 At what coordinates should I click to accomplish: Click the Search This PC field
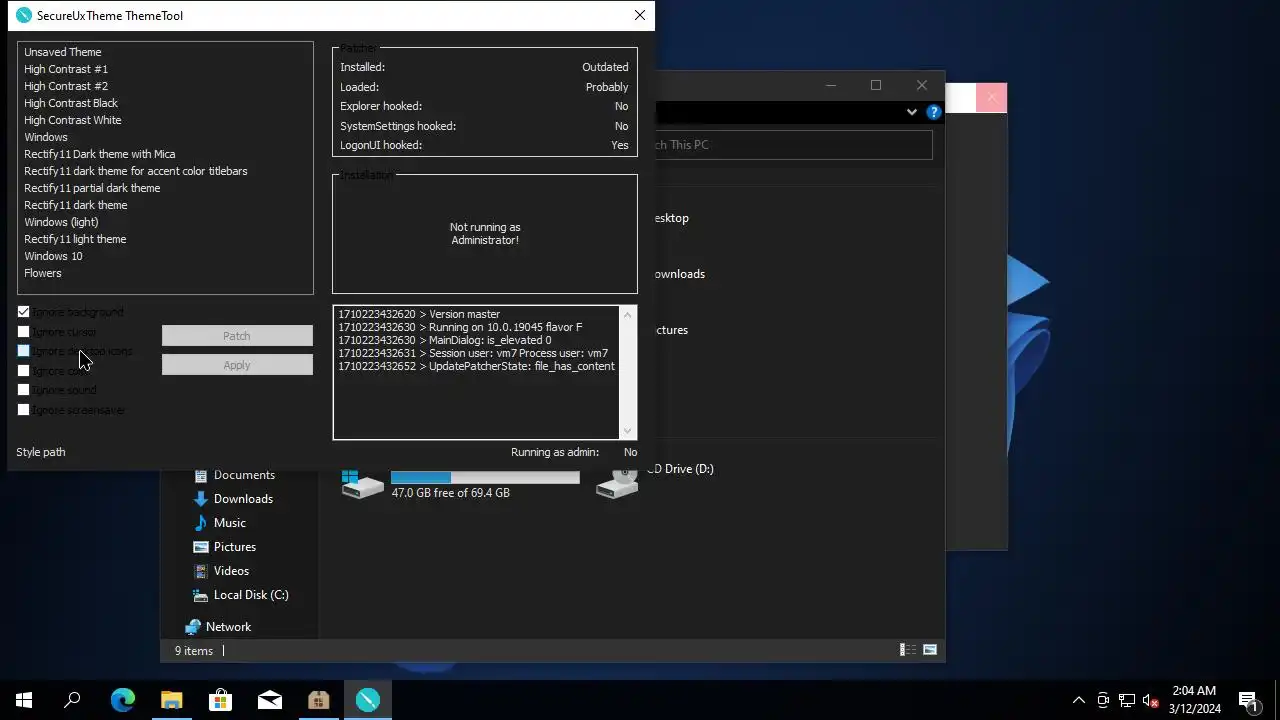[793, 145]
